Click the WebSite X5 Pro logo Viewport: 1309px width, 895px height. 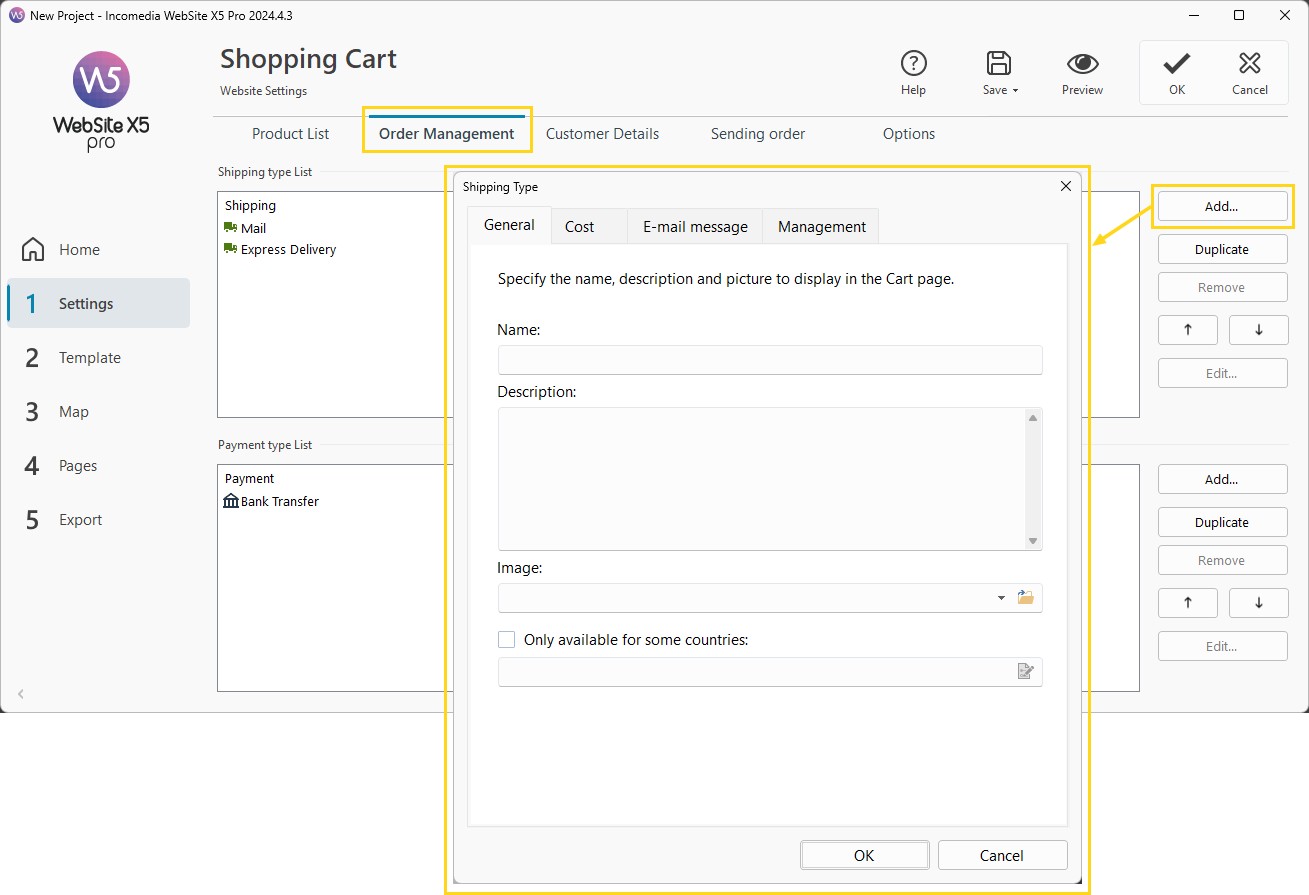tap(101, 101)
